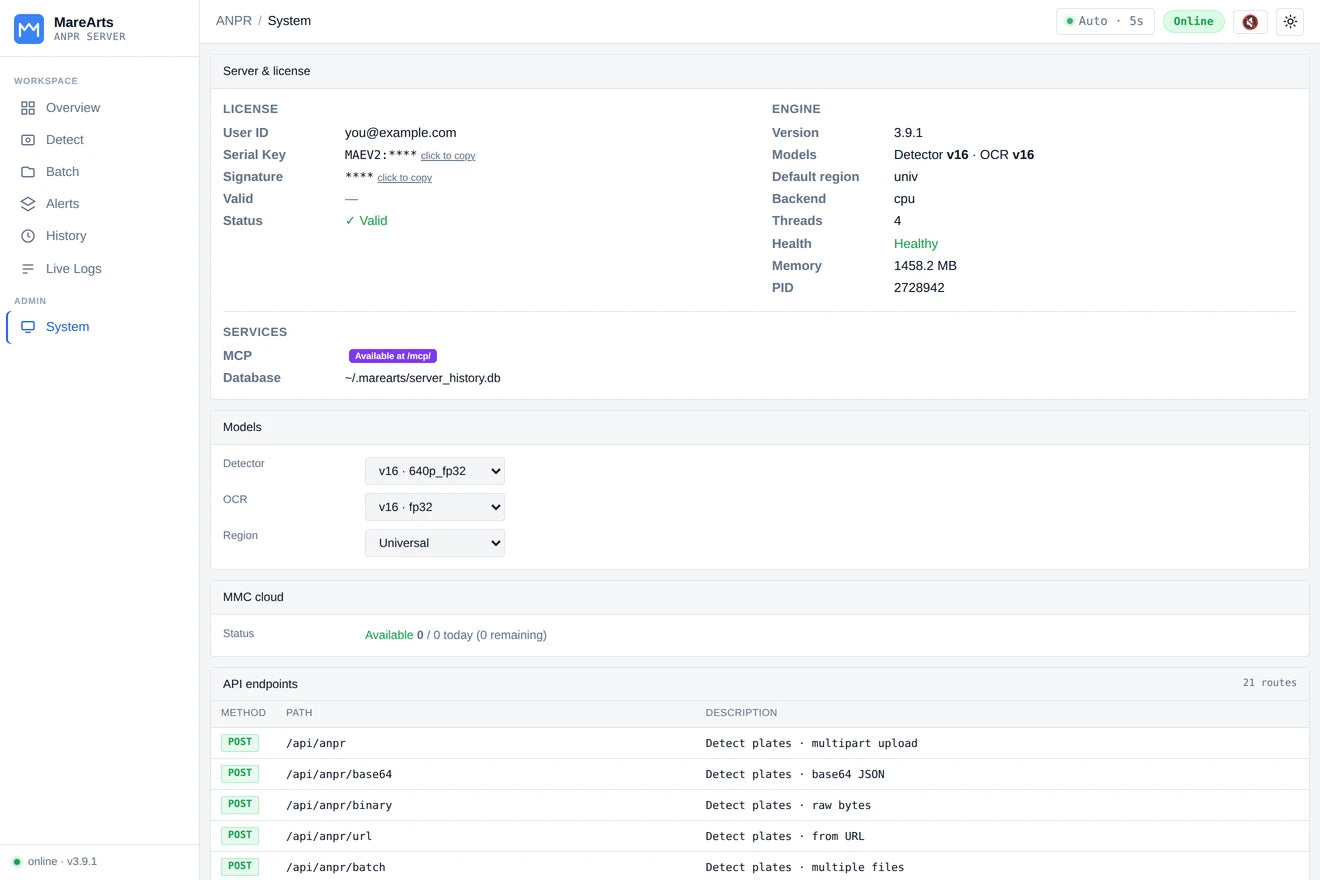Select the /api/anpr/binary path text
1320x880 pixels.
click(x=339, y=805)
